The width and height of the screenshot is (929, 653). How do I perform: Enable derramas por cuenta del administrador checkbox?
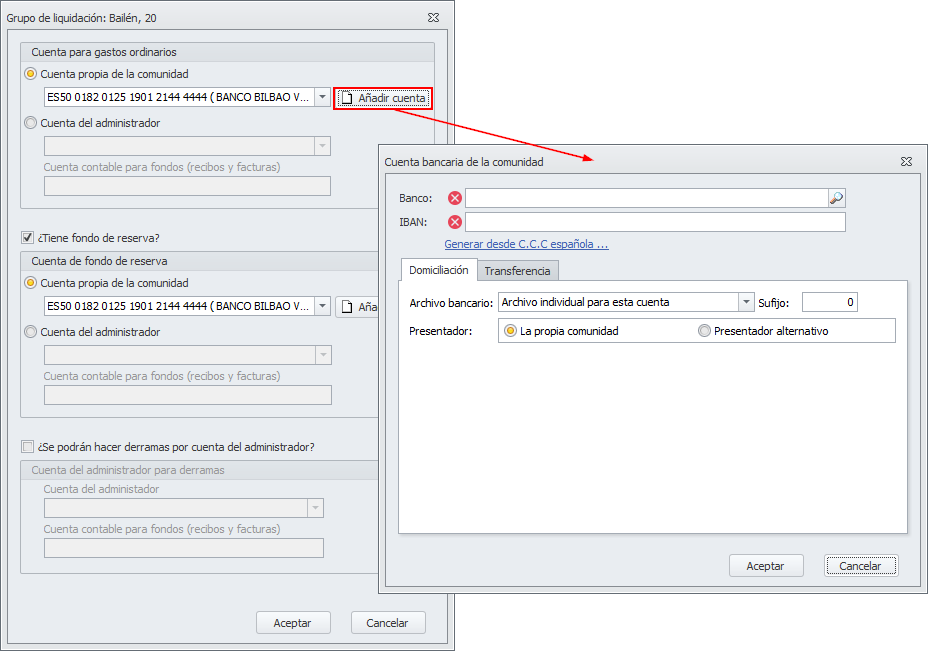(x=27, y=446)
